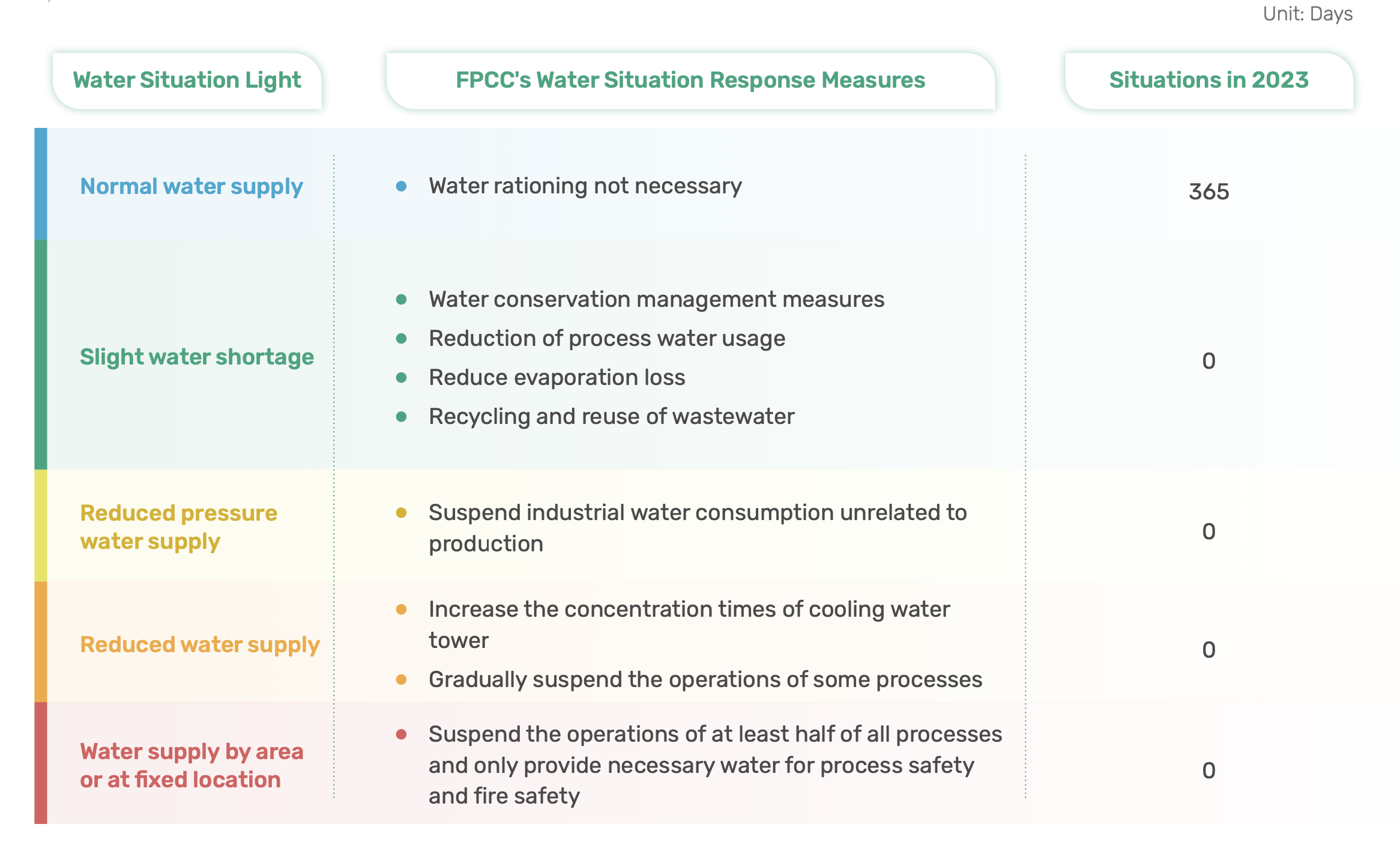Click the orange bullet before Gradually suspend
The height and width of the screenshot is (842, 1400).
[x=402, y=680]
